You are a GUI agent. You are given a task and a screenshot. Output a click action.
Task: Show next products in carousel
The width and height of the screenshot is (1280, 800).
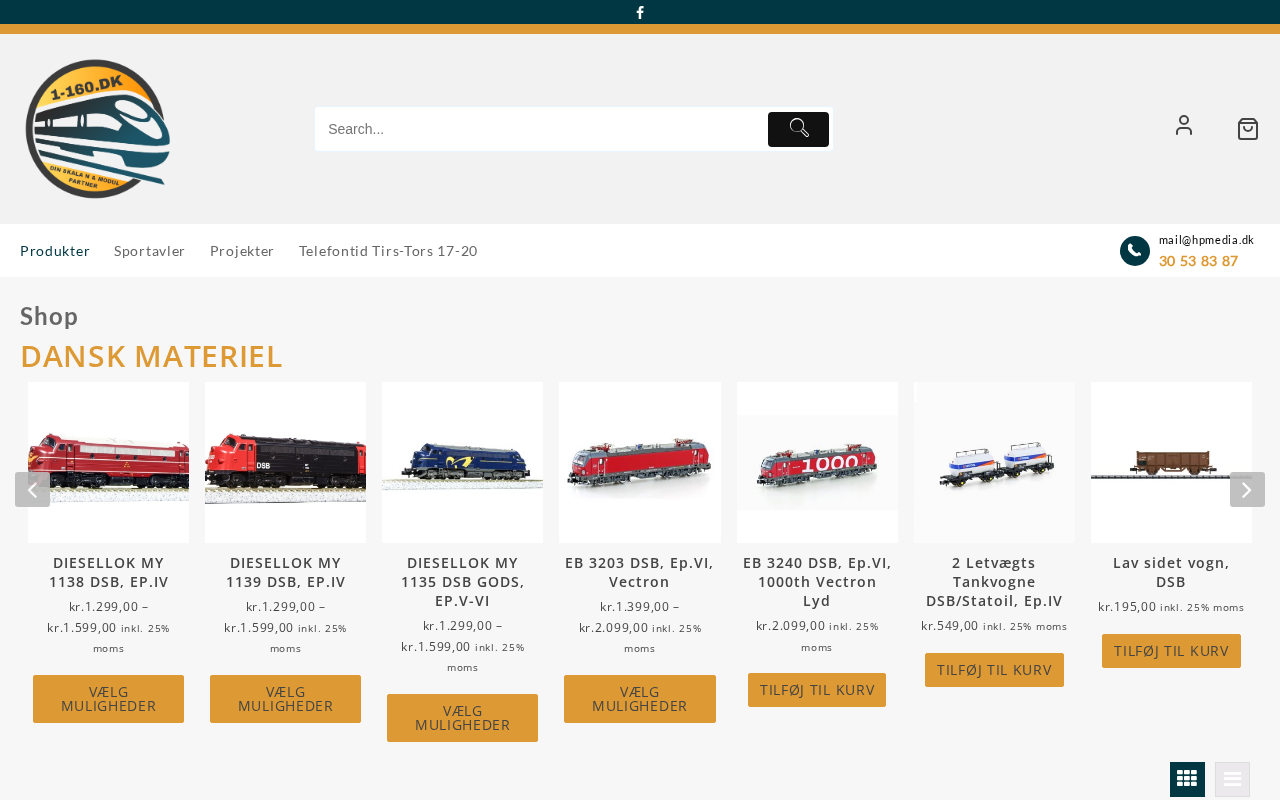(x=1247, y=490)
